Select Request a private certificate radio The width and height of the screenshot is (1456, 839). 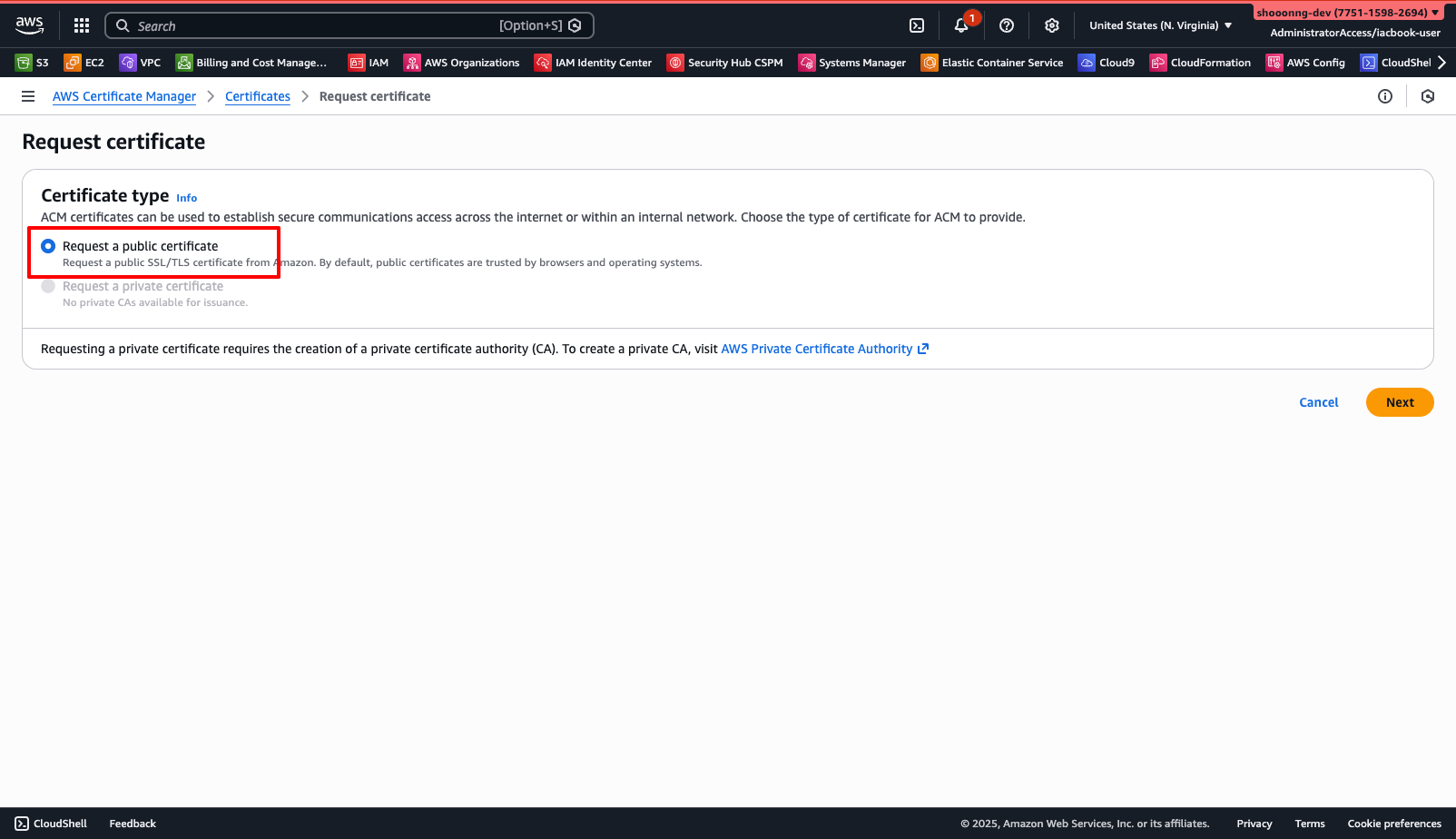pyautogui.click(x=48, y=286)
